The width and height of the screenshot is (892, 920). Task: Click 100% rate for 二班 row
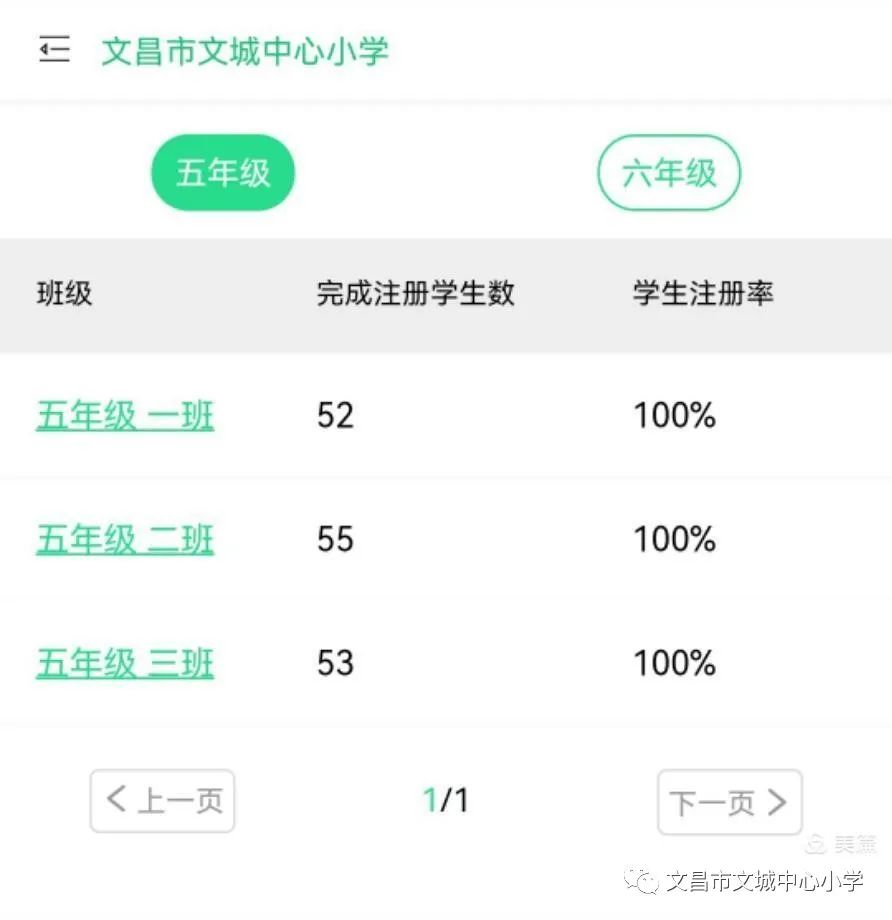(x=674, y=540)
